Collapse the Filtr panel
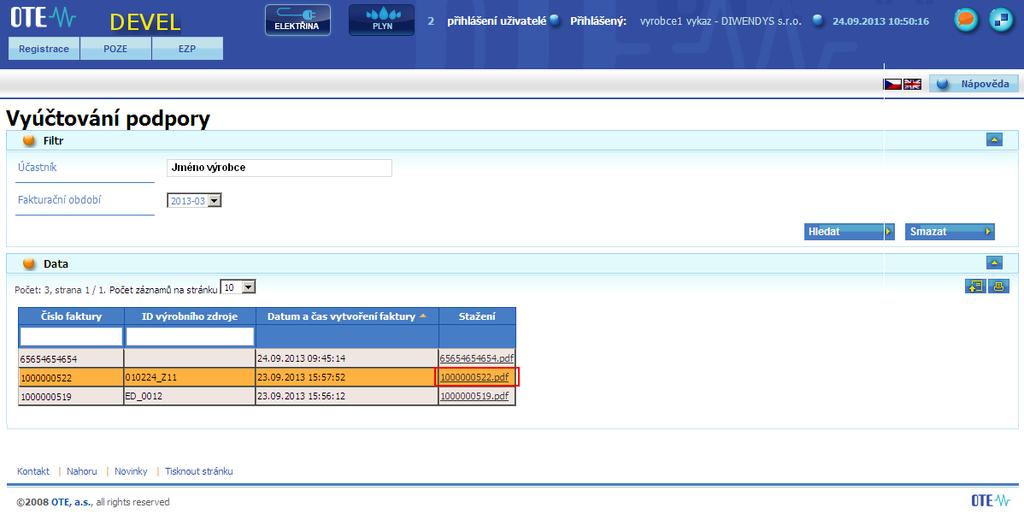Screen dimensions: 1024x514 pos(994,140)
